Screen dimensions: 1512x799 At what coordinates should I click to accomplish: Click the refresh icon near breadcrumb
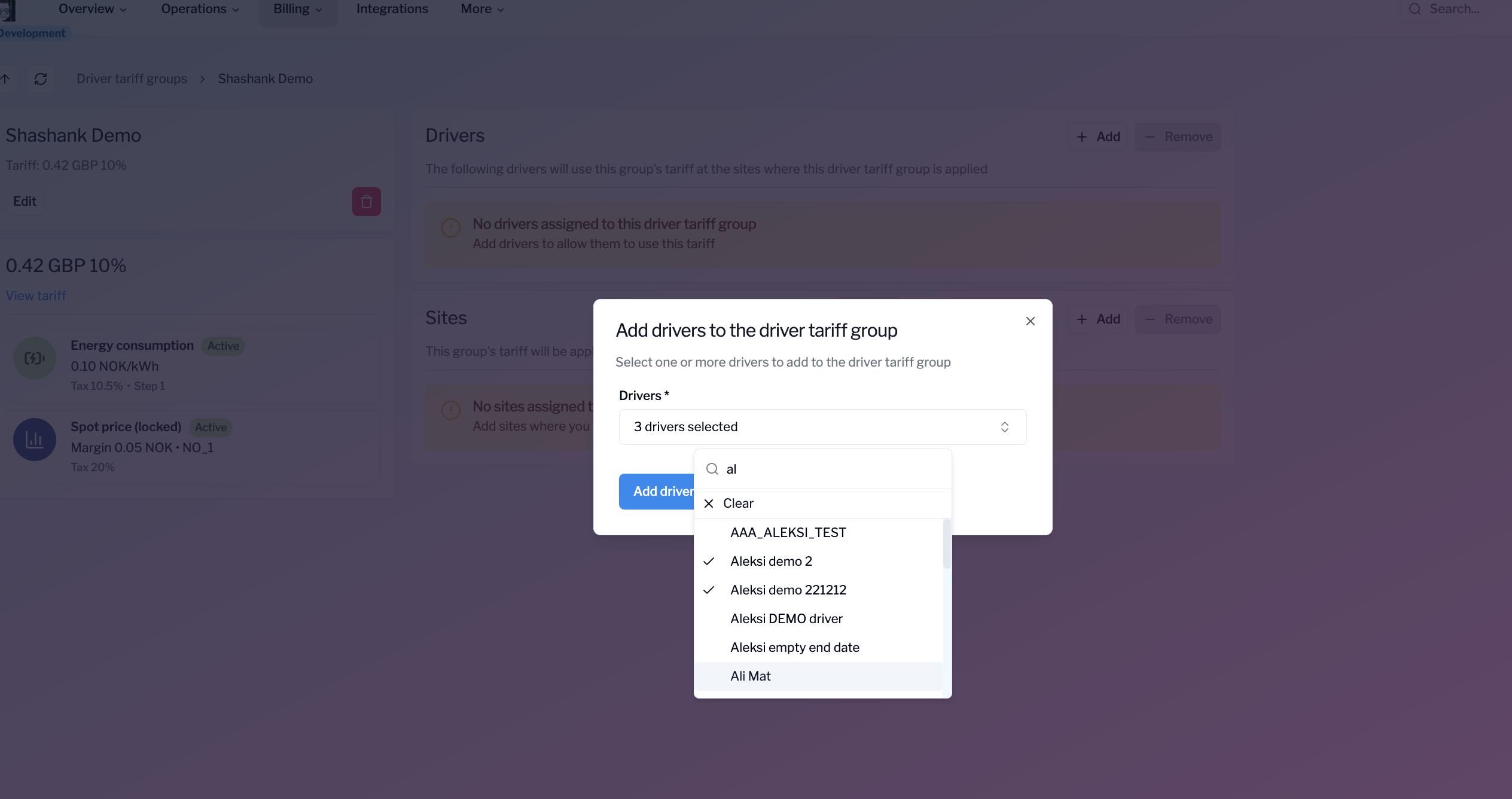41,79
